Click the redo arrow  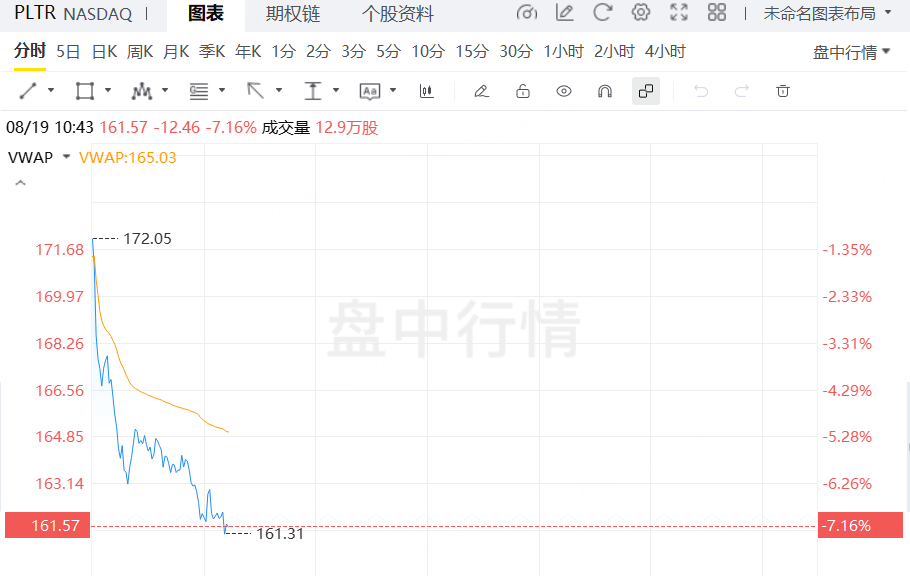(x=742, y=91)
